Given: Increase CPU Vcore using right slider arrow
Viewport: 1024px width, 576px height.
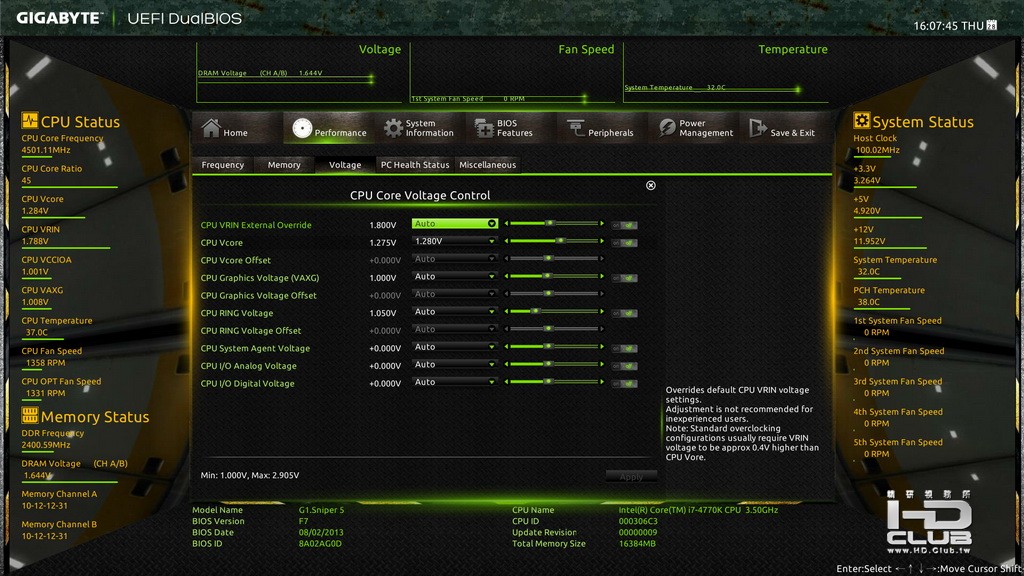Looking at the screenshot, I should 602,241.
